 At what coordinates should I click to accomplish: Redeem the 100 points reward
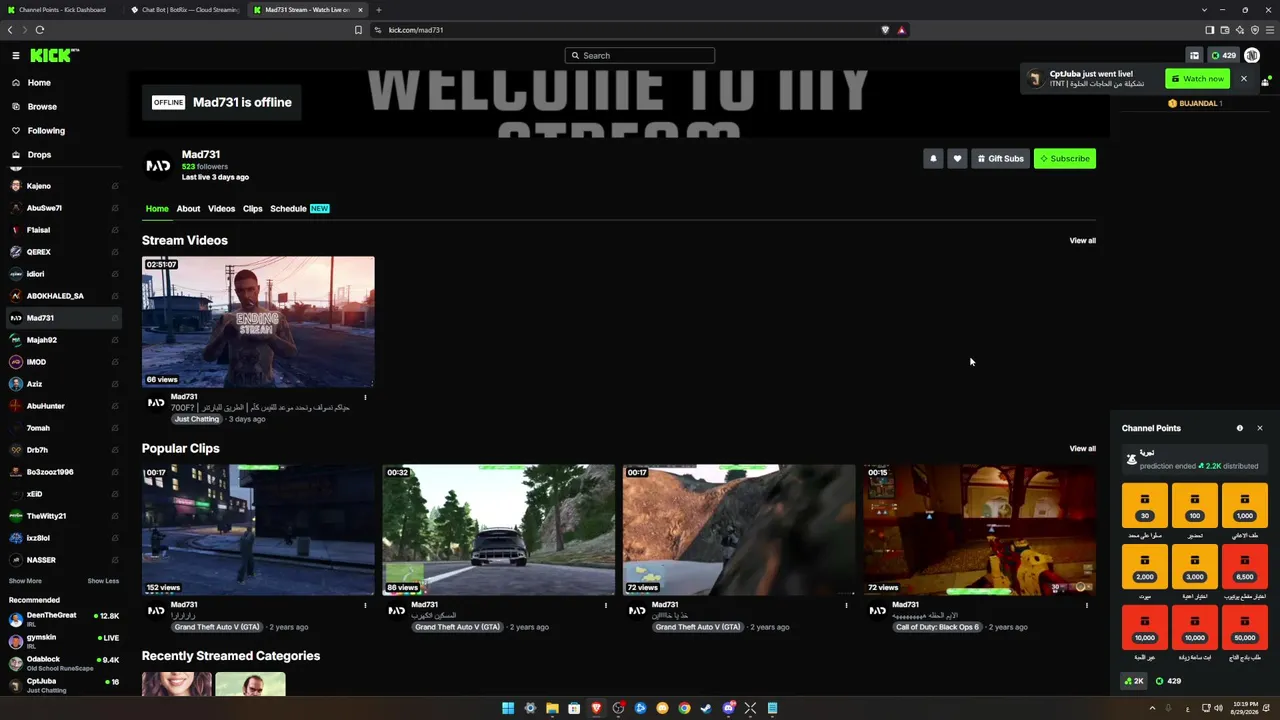(x=1195, y=506)
